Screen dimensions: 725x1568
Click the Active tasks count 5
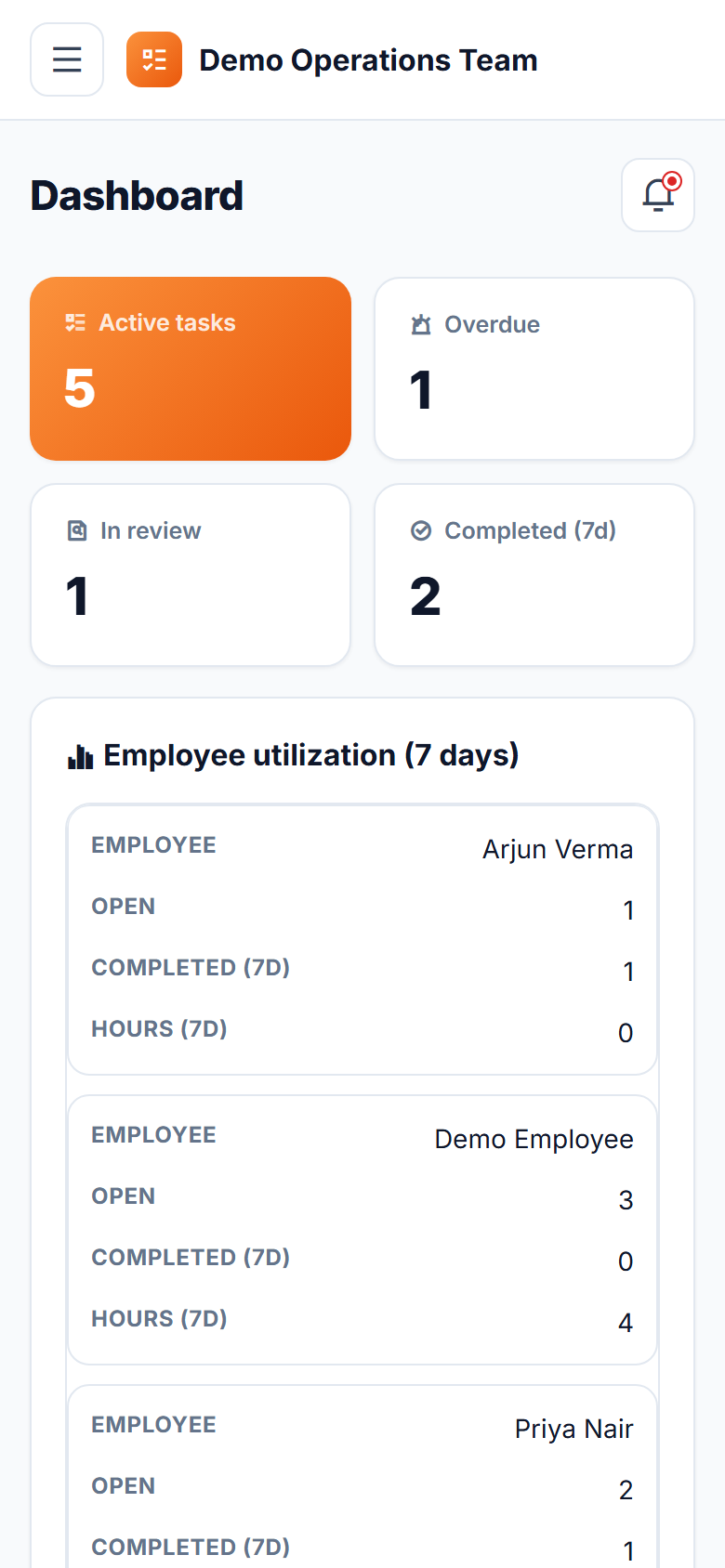[x=80, y=388]
